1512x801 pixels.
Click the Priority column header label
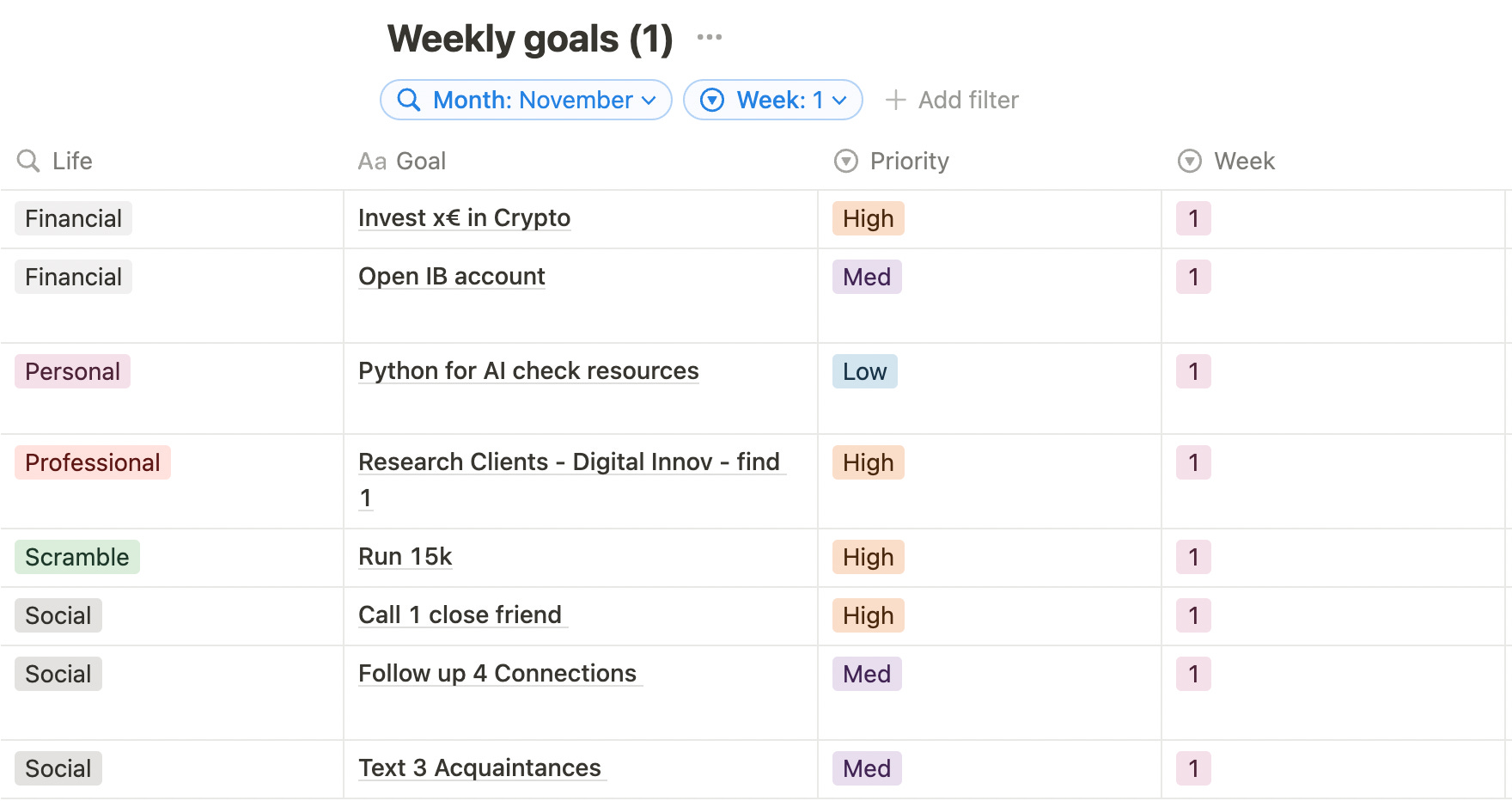tap(909, 162)
